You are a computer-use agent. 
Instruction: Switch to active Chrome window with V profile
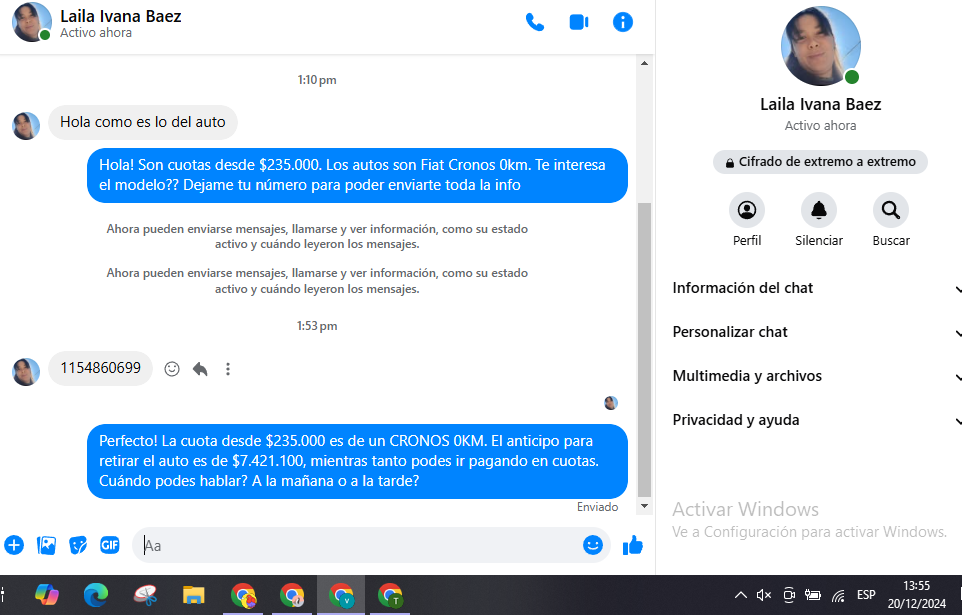[x=341, y=595]
